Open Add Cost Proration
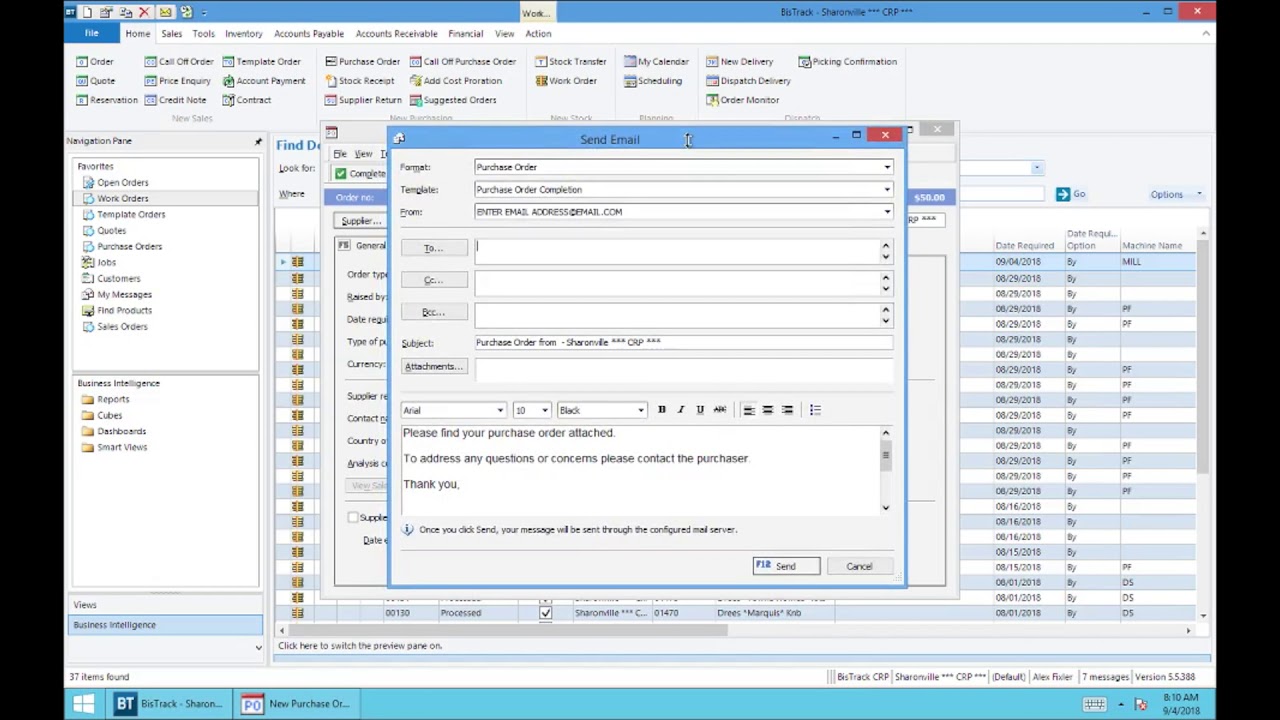The image size is (1280, 720). [x=455, y=81]
